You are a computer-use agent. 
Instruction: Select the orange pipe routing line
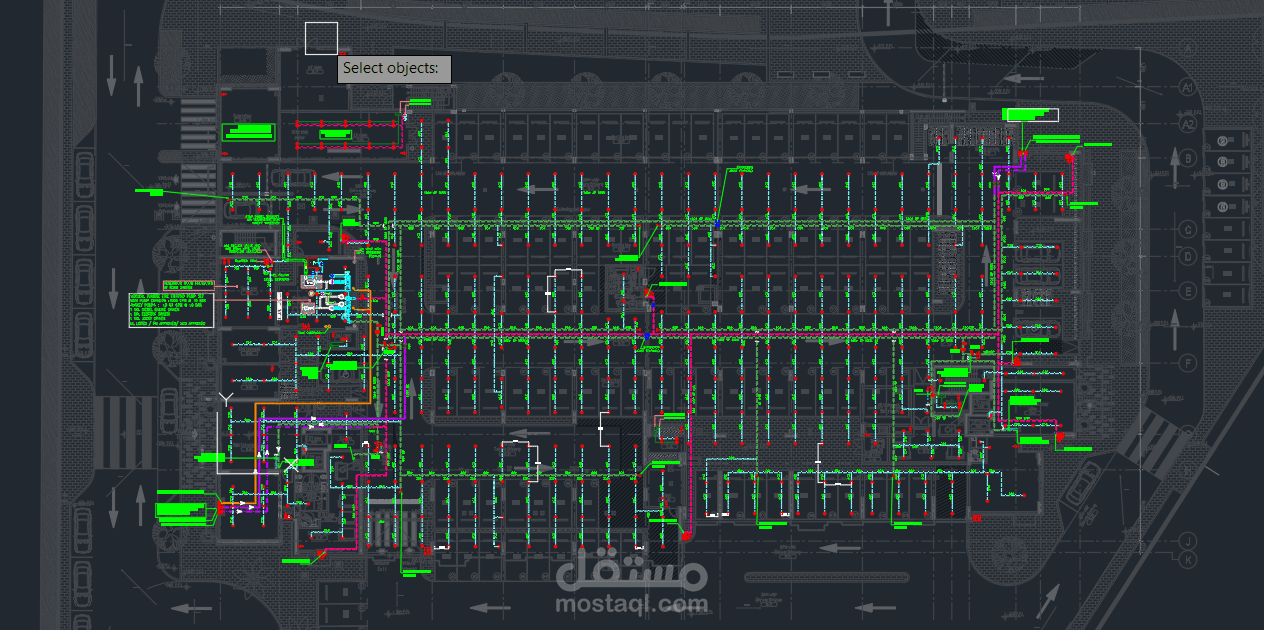click(370, 360)
